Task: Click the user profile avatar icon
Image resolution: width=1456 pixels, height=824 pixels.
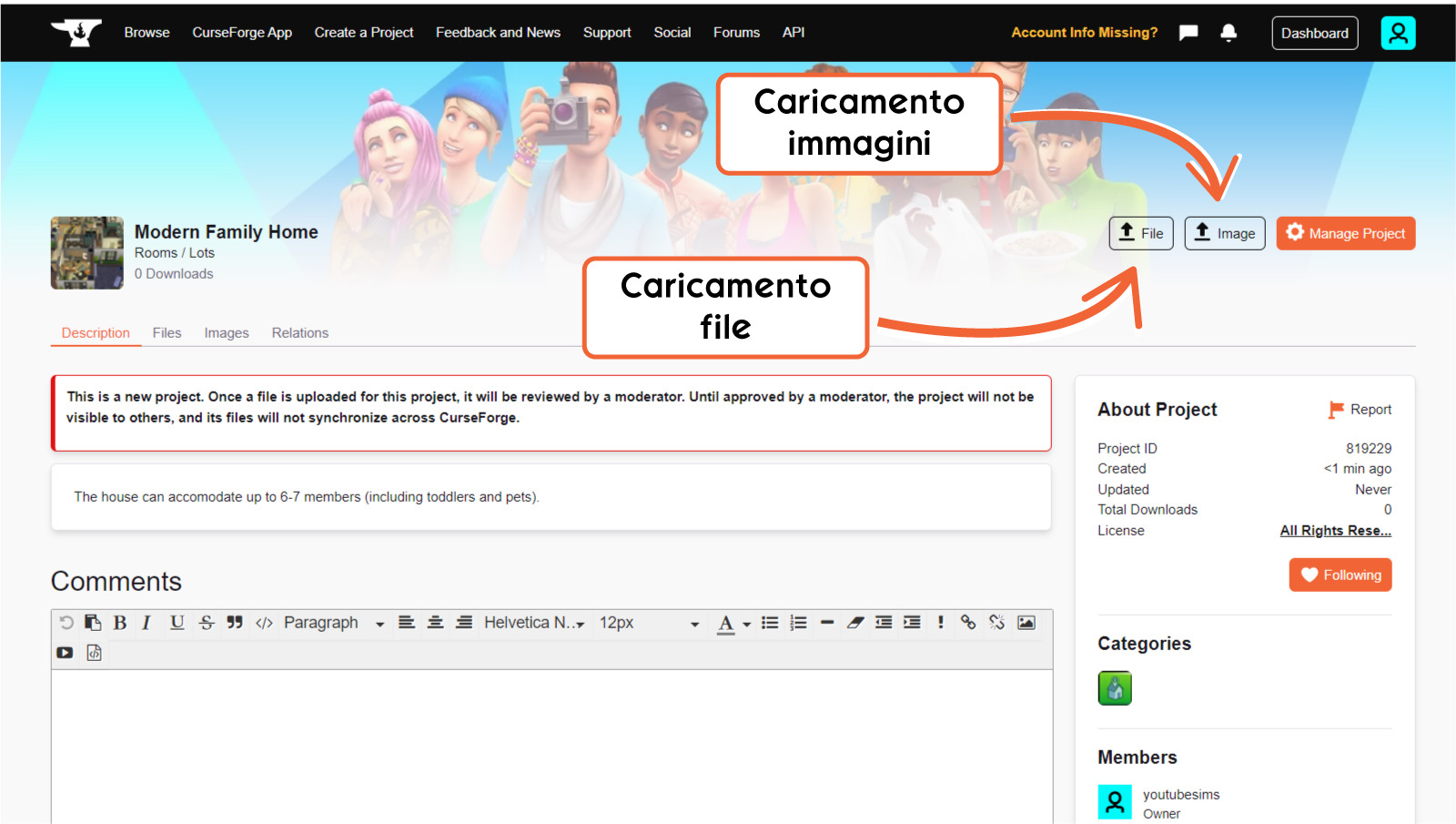Action: point(1398,33)
